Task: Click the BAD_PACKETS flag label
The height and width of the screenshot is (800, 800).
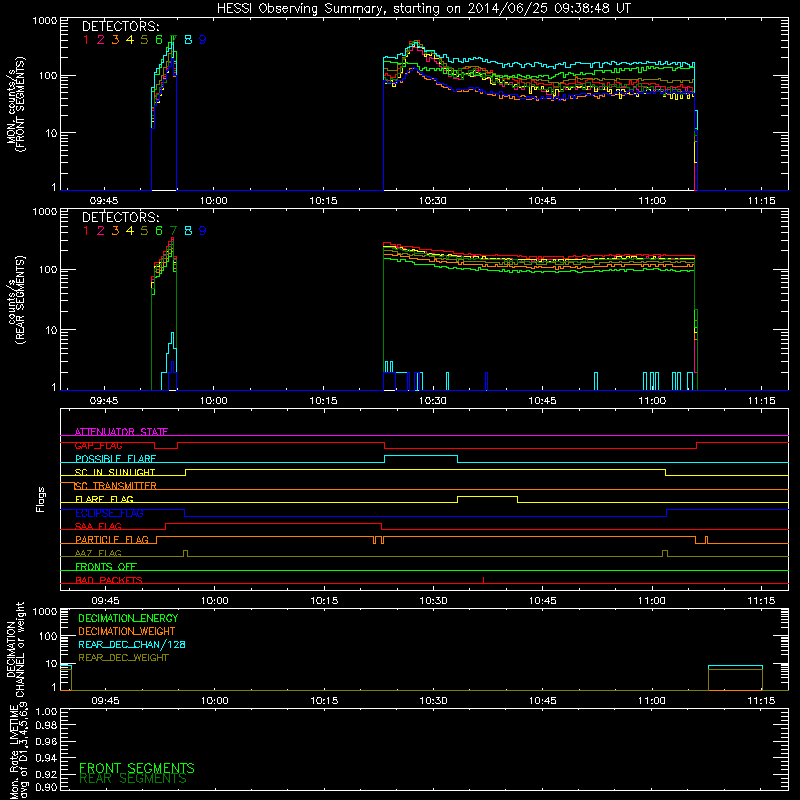Action: pos(109,580)
